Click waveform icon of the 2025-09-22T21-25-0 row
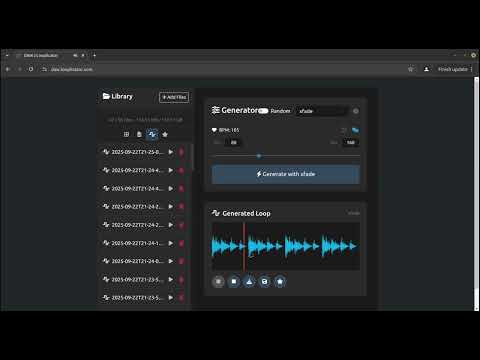Viewport: 480px width, 360px height. click(106, 152)
